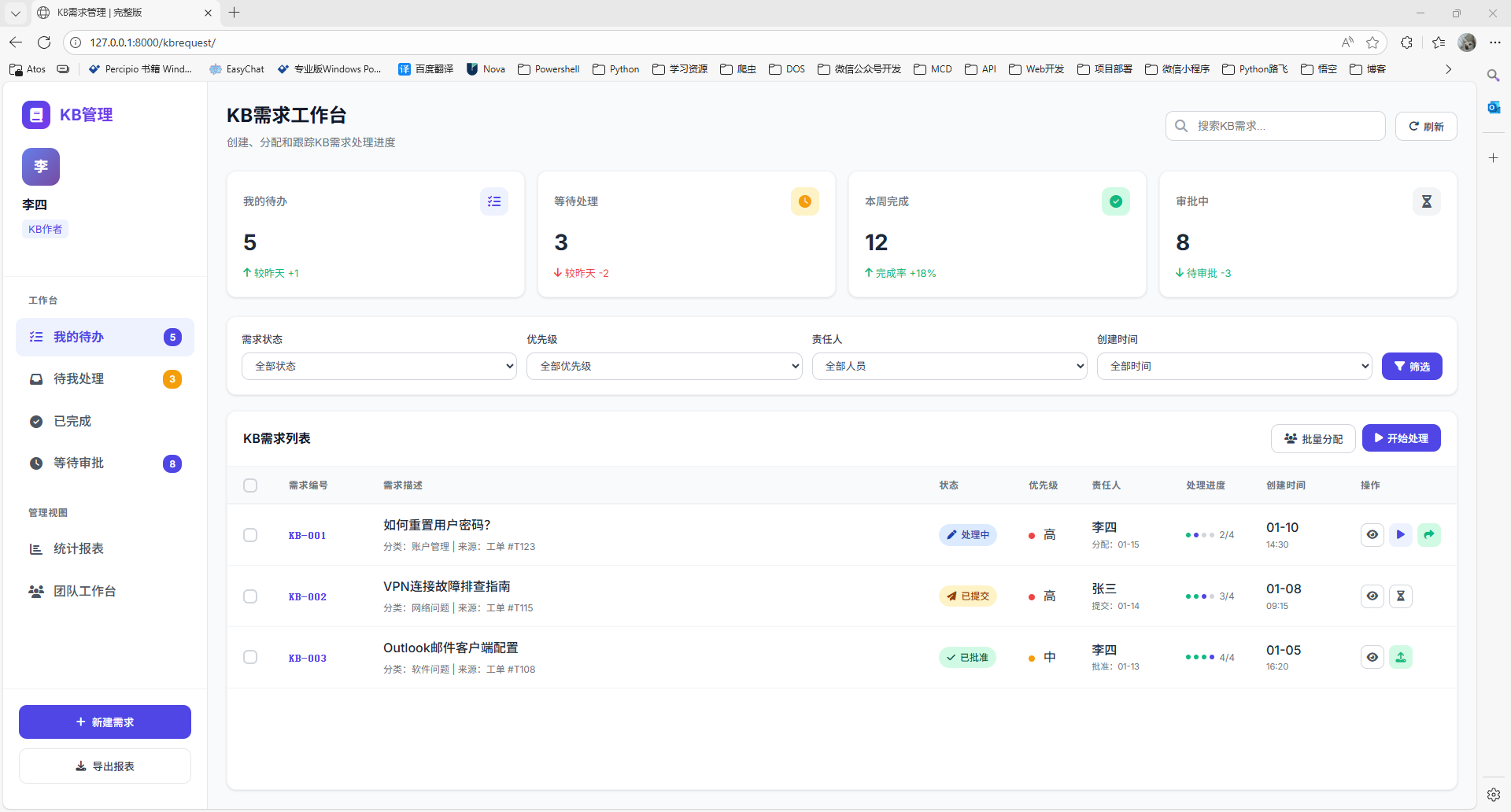Click the browser back arrow
The height and width of the screenshot is (812, 1511).
click(x=16, y=42)
